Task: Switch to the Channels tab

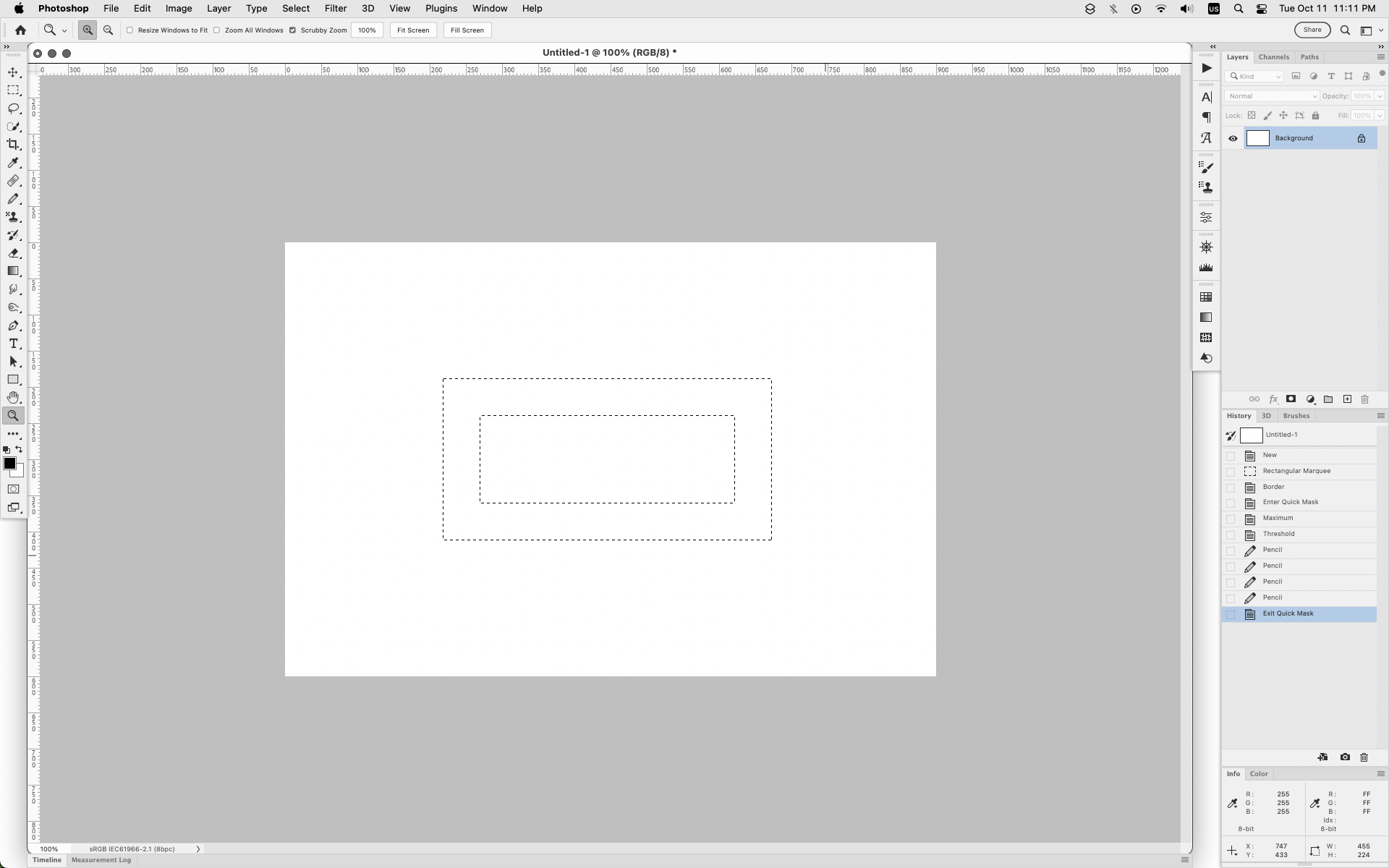Action: [1274, 56]
